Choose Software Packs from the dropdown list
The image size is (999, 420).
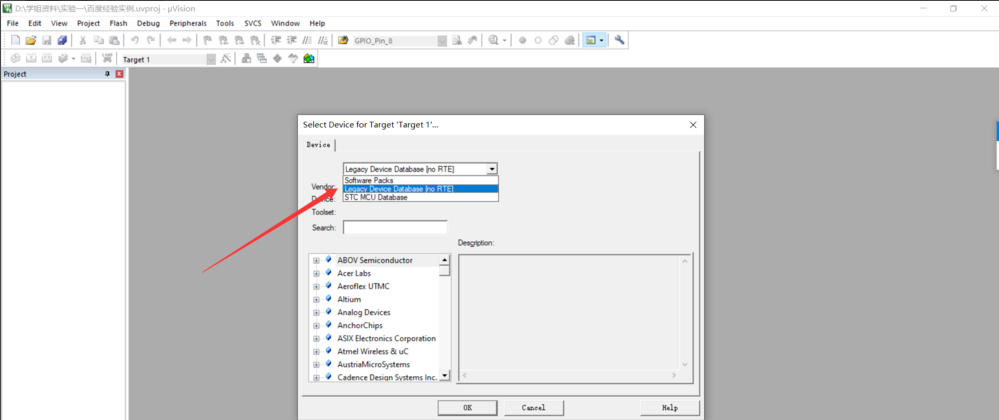(x=420, y=180)
